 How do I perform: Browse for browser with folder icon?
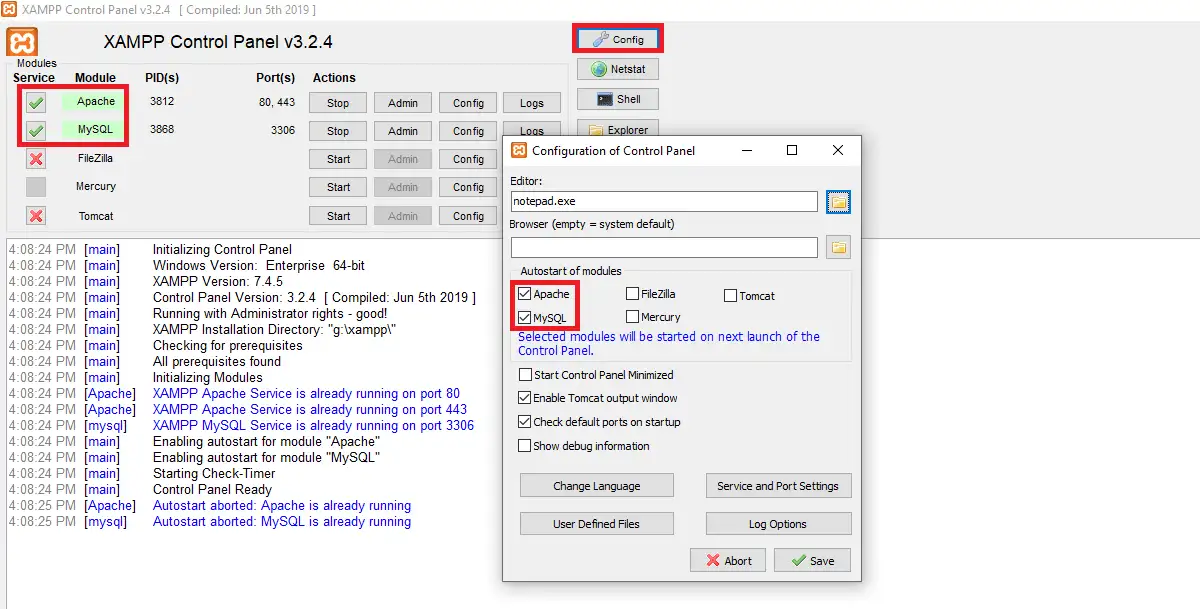coord(838,247)
